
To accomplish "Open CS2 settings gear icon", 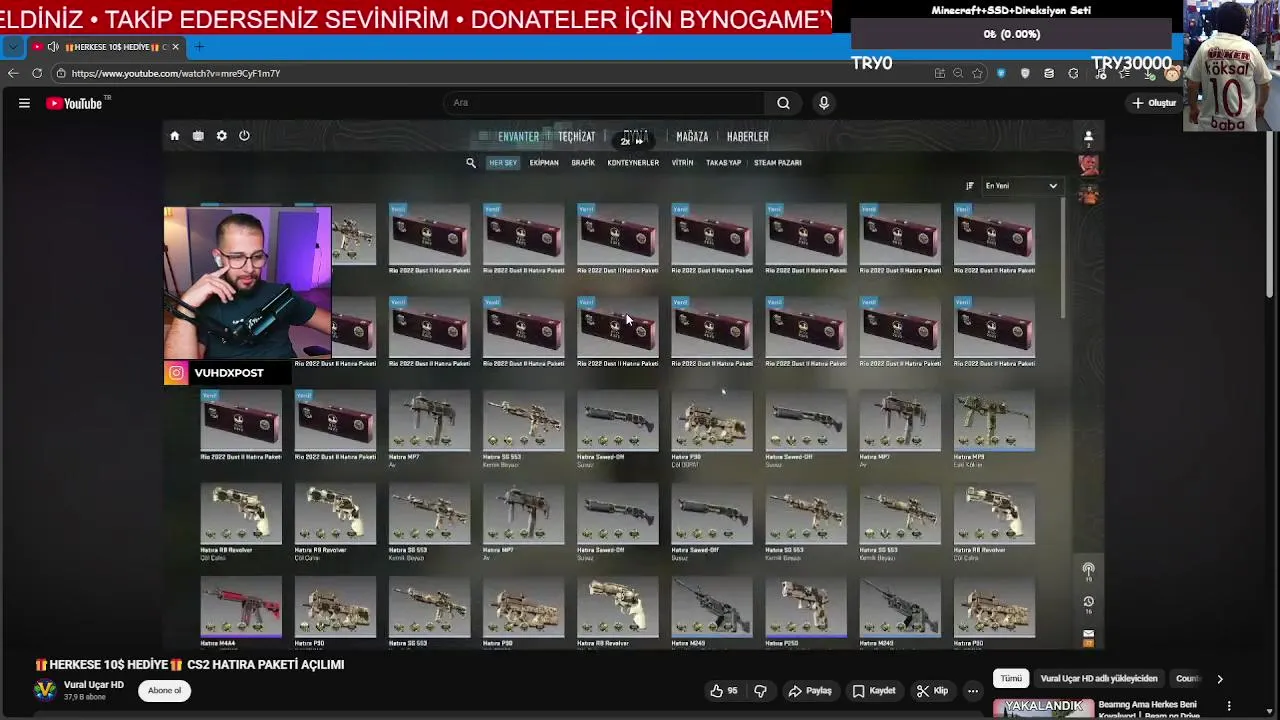I will point(221,136).
